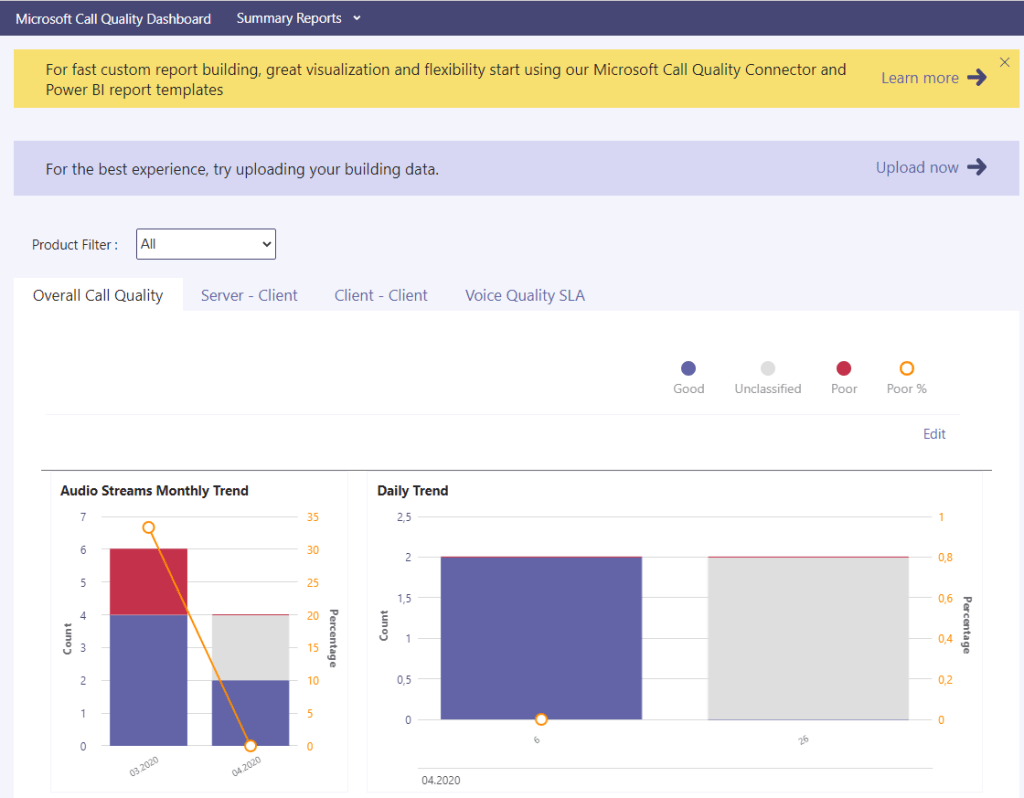The width and height of the screenshot is (1024, 798).
Task: Click the Upload now arrow icon
Action: click(977, 167)
